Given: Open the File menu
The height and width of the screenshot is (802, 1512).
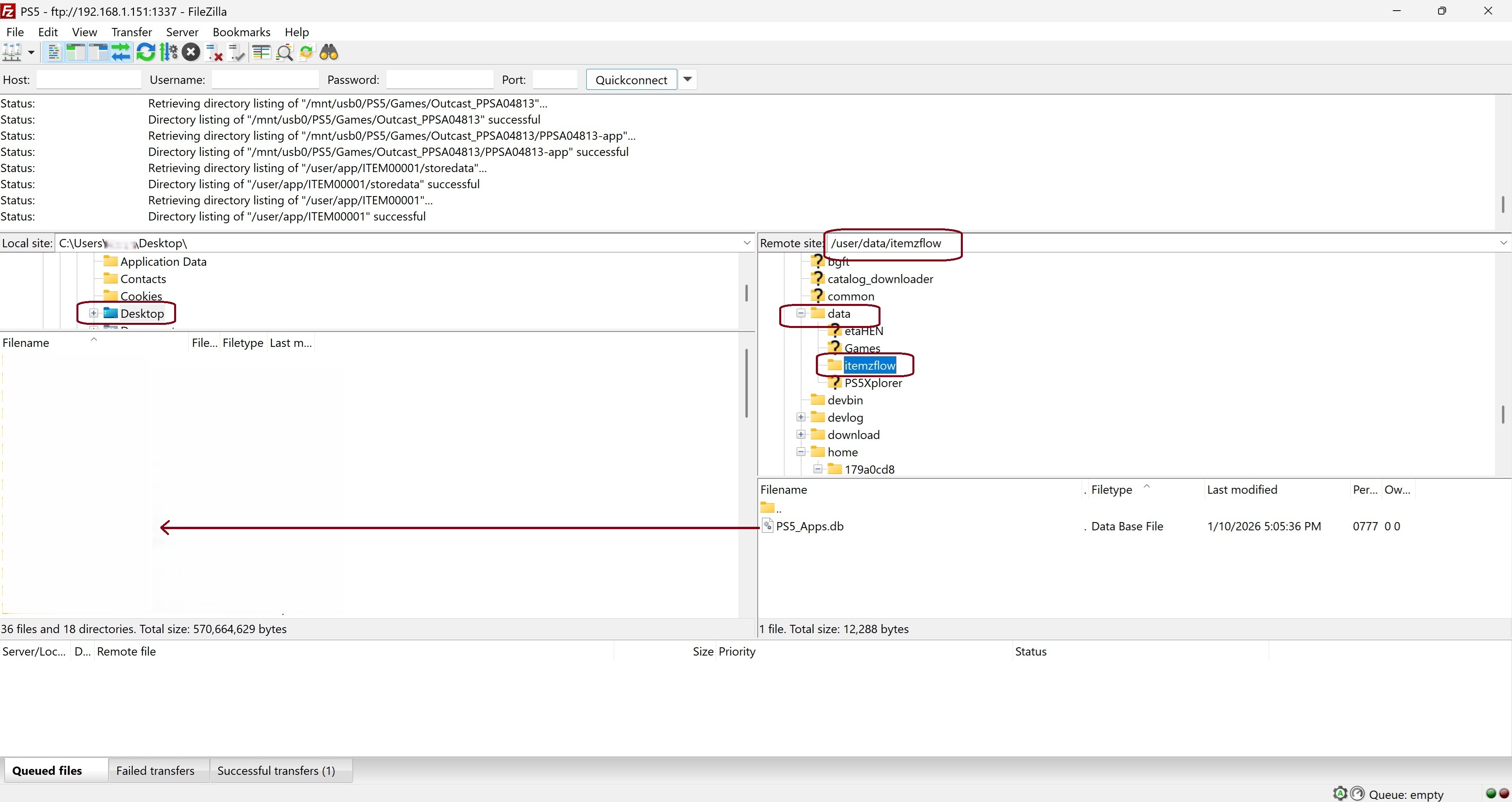Looking at the screenshot, I should pos(15,31).
